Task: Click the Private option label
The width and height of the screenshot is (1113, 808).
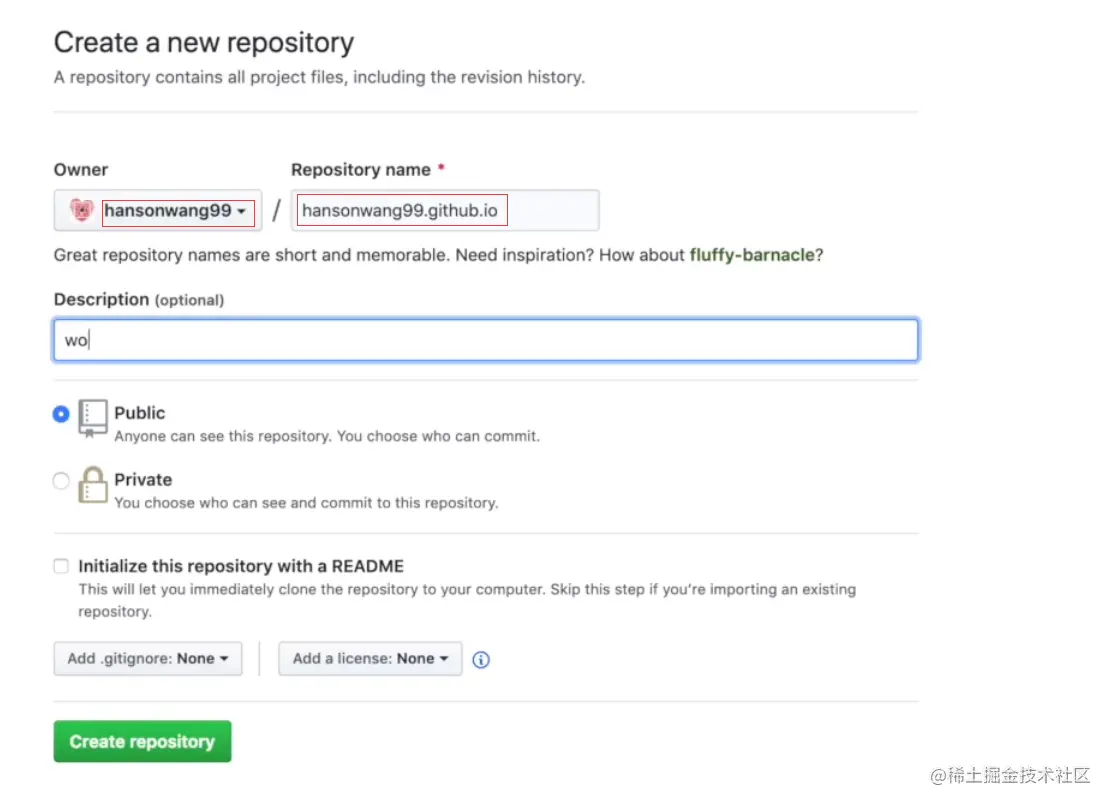Action: [x=143, y=480]
